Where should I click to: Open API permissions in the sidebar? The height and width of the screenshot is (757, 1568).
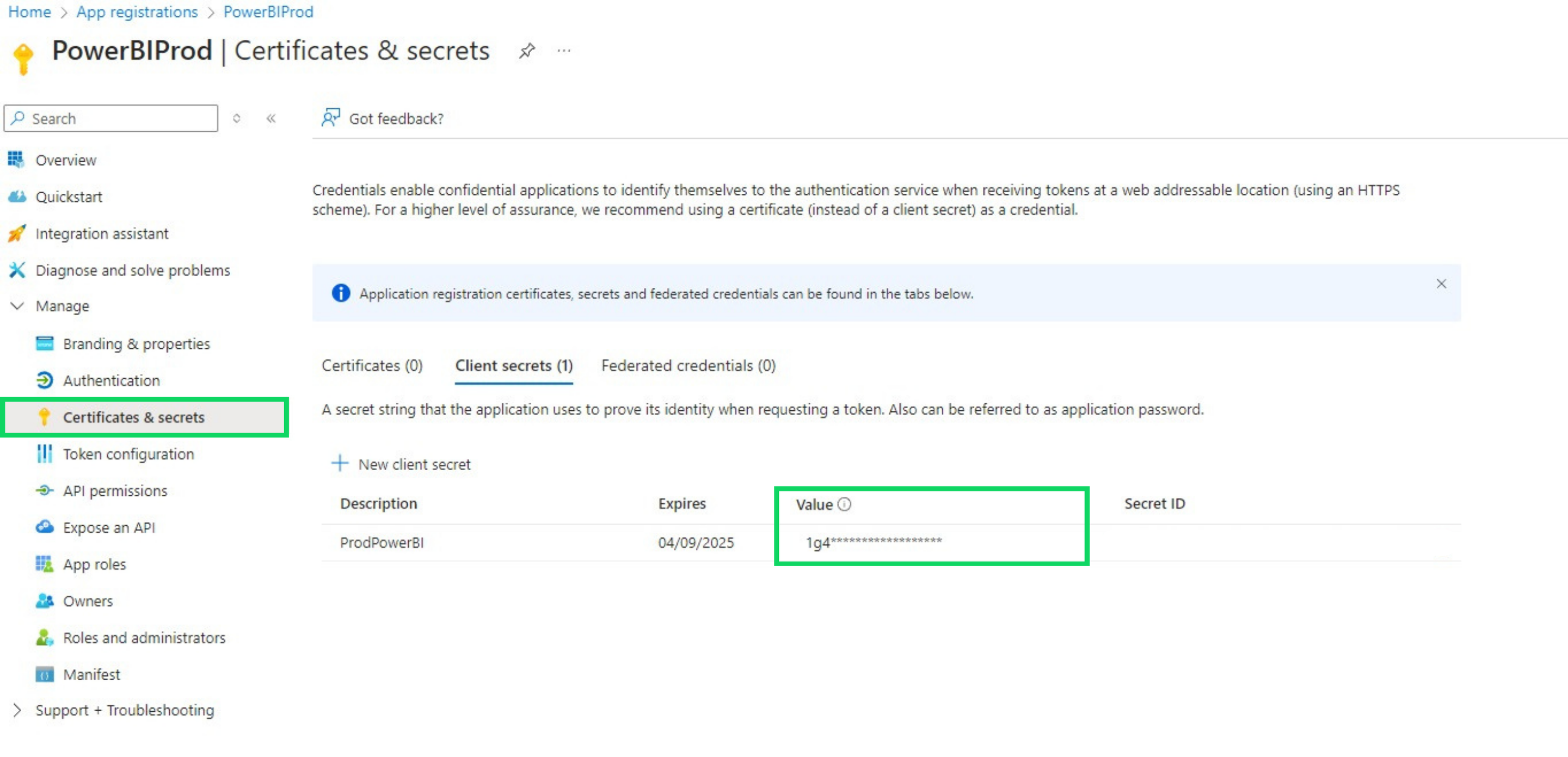tap(115, 491)
